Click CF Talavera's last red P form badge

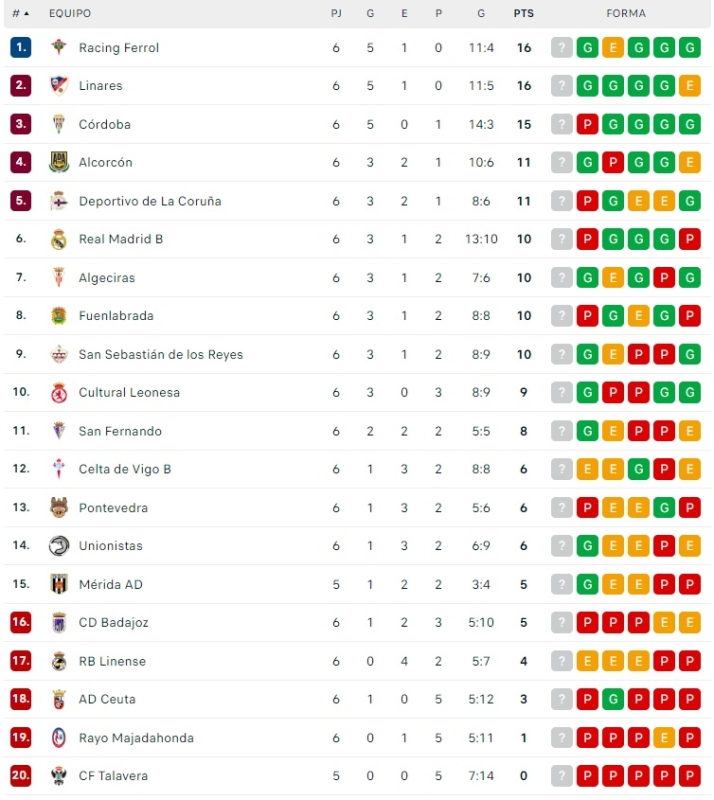[689, 776]
